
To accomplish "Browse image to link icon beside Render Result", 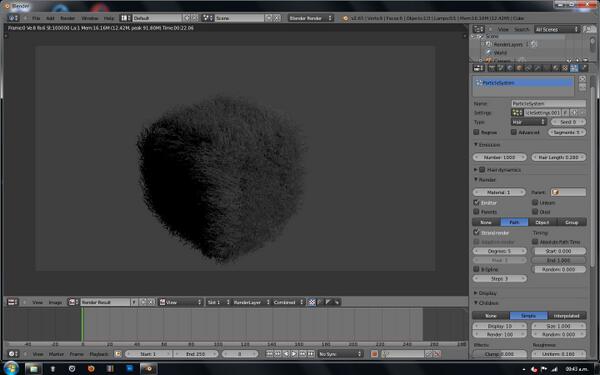I will [x=73, y=302].
